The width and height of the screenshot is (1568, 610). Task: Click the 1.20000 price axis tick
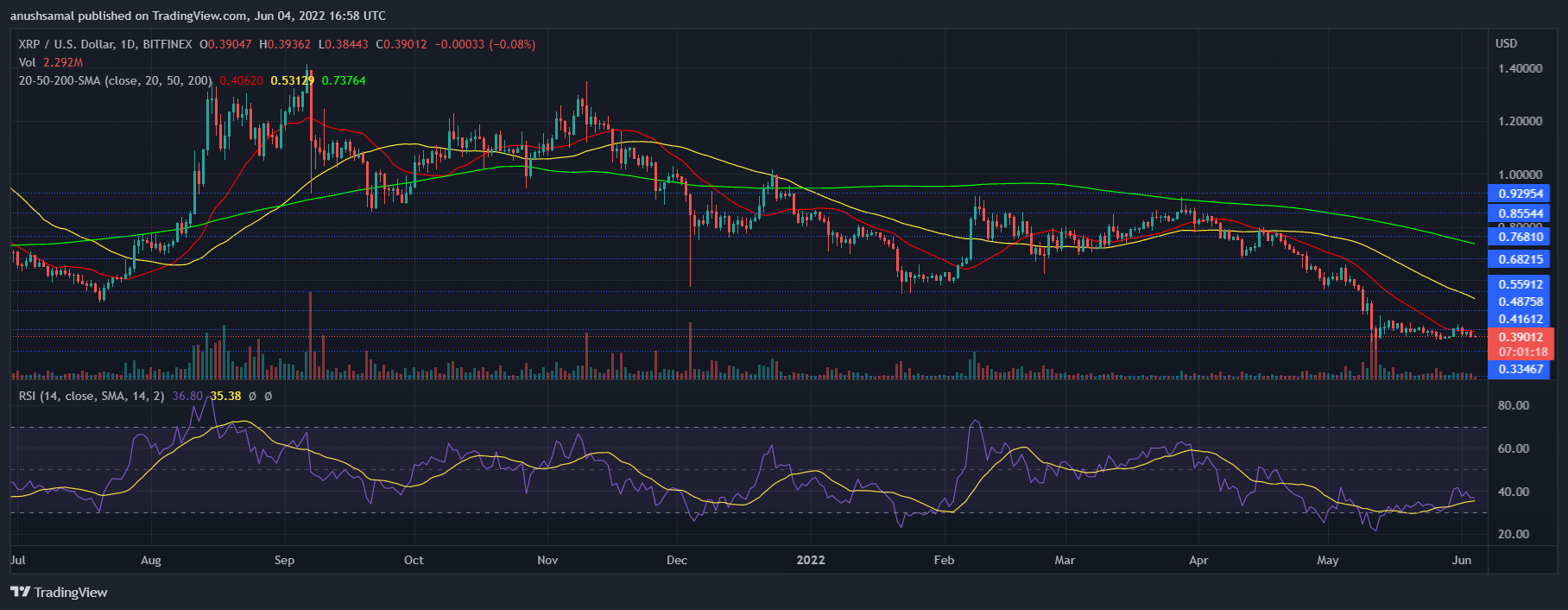1520,121
